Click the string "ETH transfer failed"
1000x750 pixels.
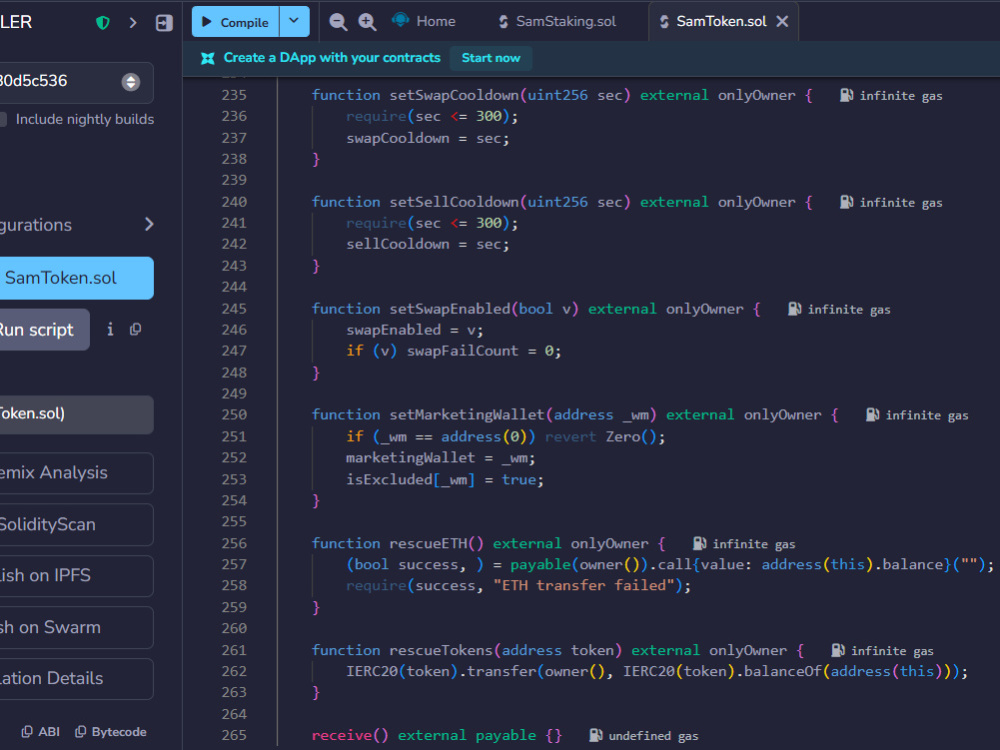[x=584, y=585]
